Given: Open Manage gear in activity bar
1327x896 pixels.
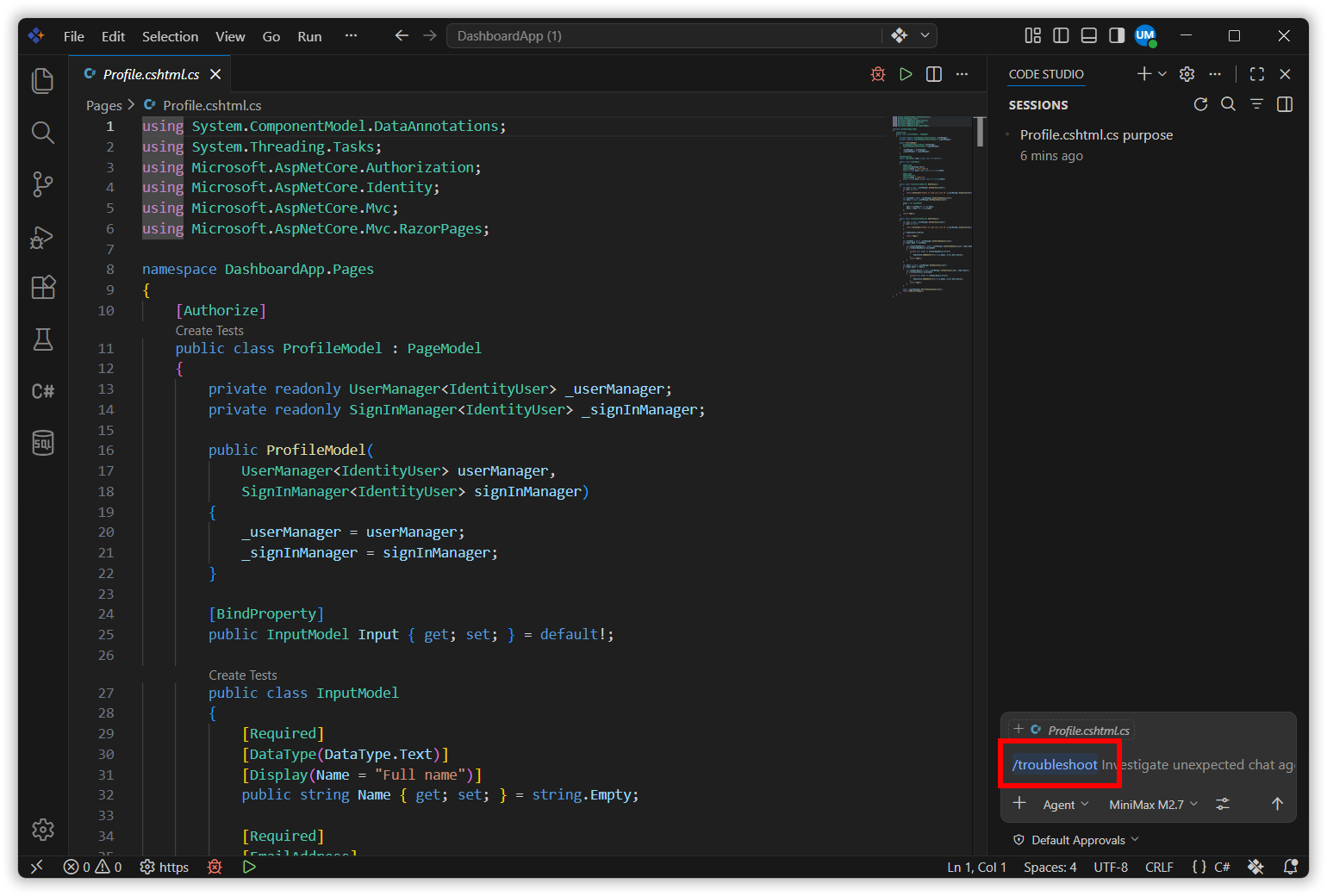Looking at the screenshot, I should pyautogui.click(x=42, y=830).
